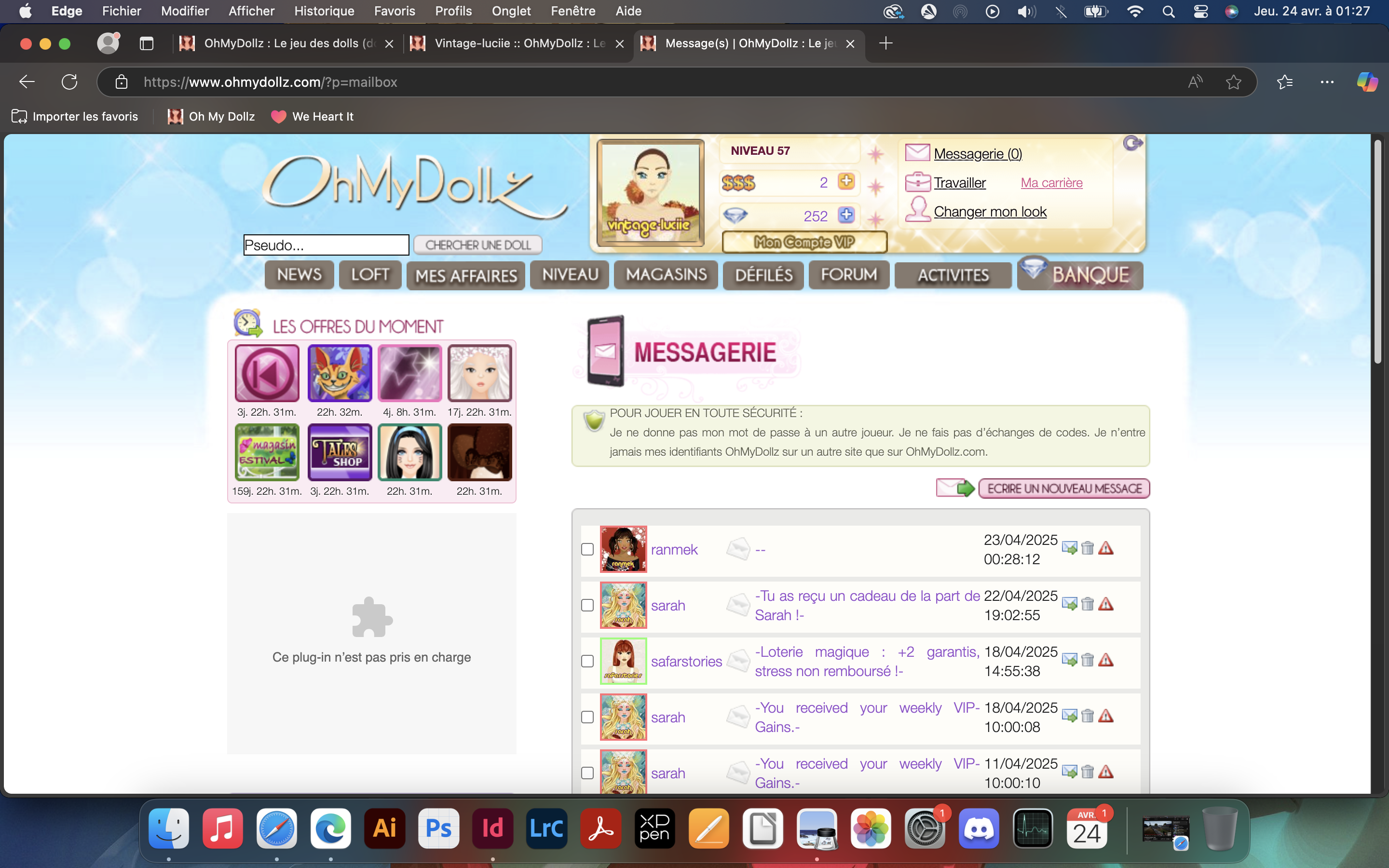The height and width of the screenshot is (868, 1389).
Task: Open the Tales Shop offer thumbnail
Action: click(339, 452)
